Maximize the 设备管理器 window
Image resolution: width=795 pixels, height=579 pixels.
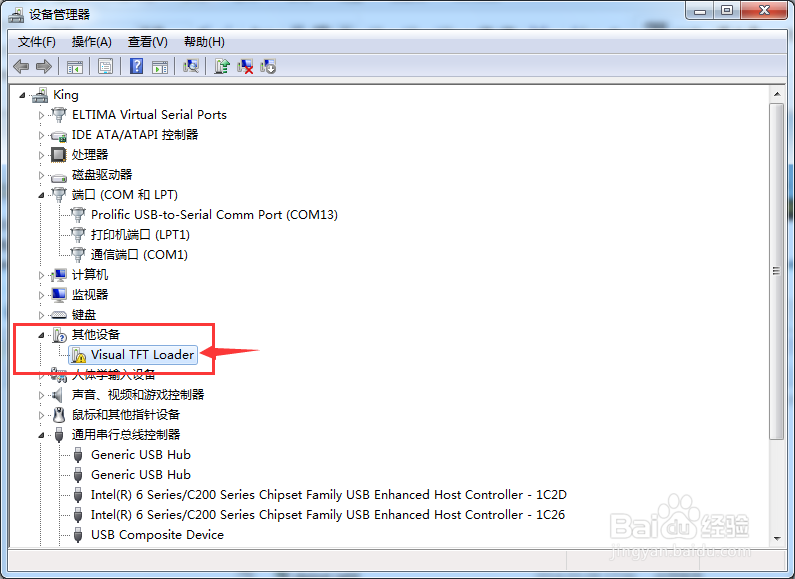pos(727,10)
